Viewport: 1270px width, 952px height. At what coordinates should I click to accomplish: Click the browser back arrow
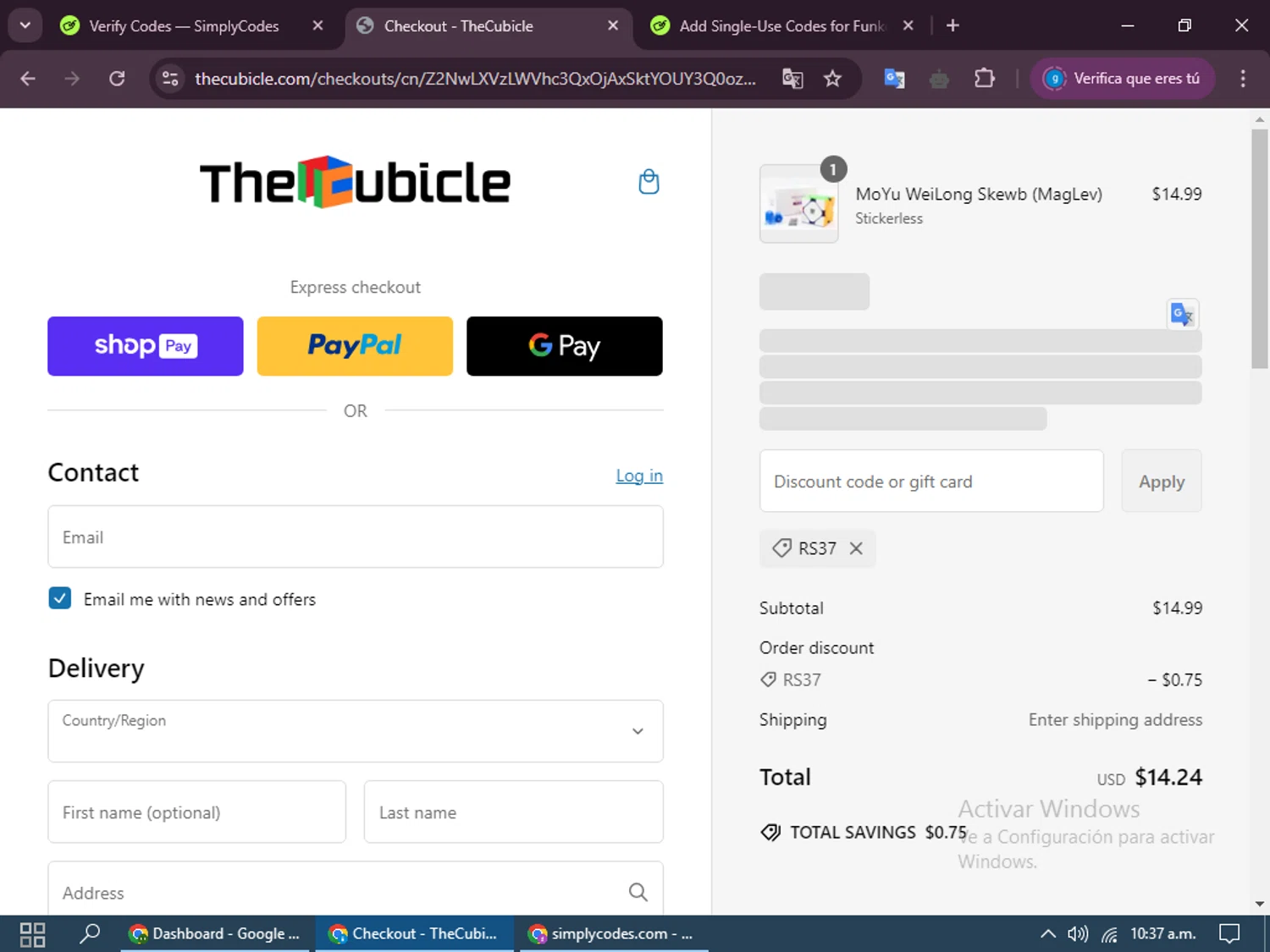[28, 79]
